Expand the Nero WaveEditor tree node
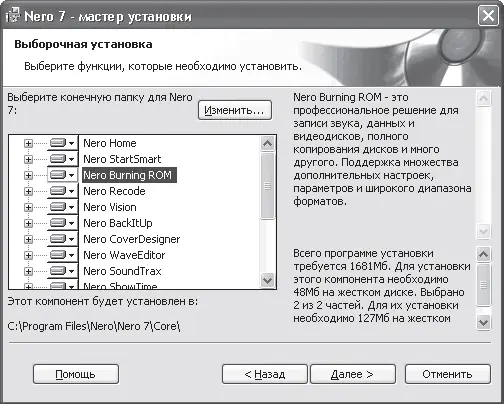The width and height of the screenshot is (504, 404). click(28, 255)
